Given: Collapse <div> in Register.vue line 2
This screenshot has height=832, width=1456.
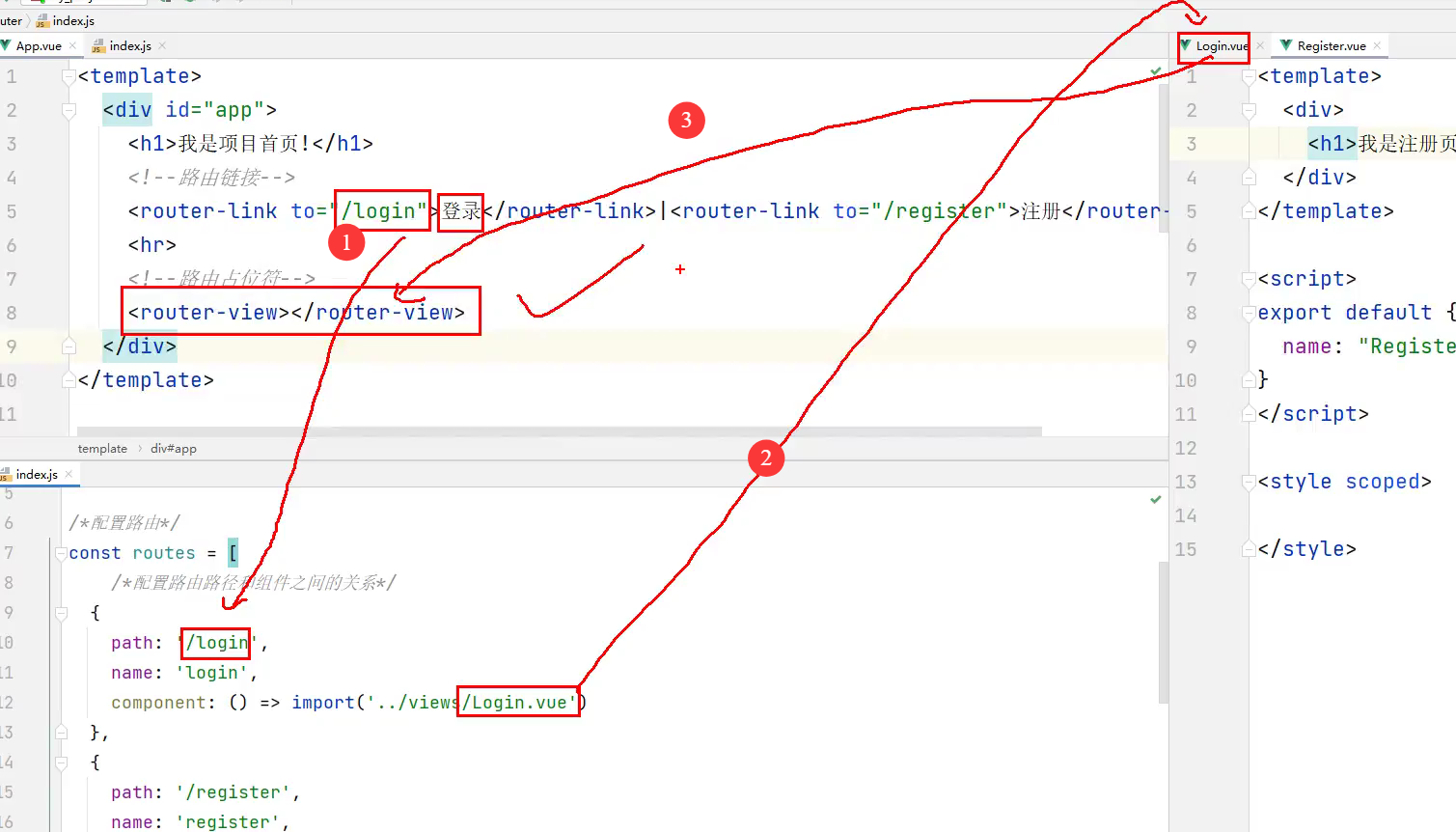Looking at the screenshot, I should 1249,110.
